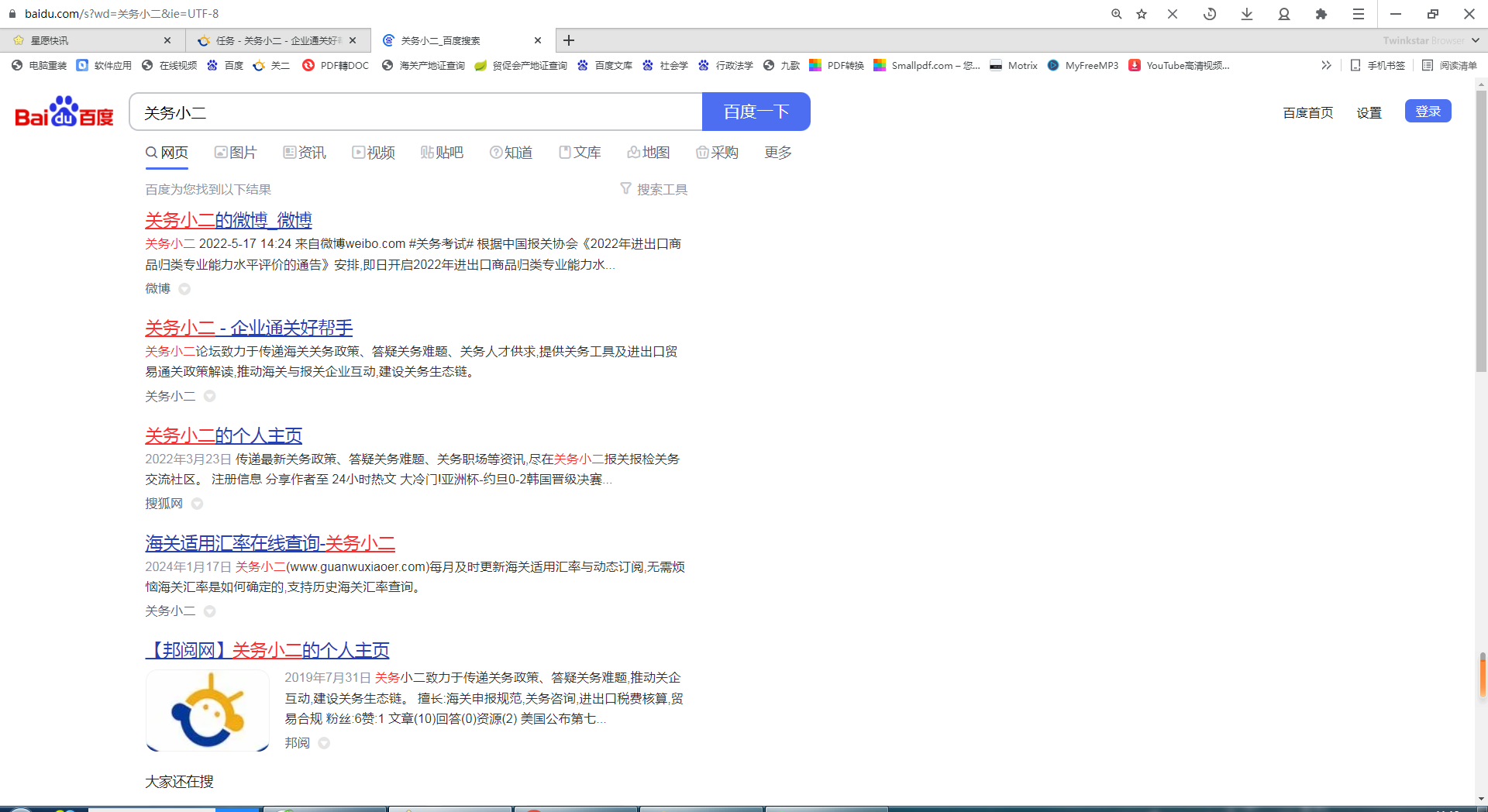Open 阅读清单 reading list

pyautogui.click(x=1450, y=66)
